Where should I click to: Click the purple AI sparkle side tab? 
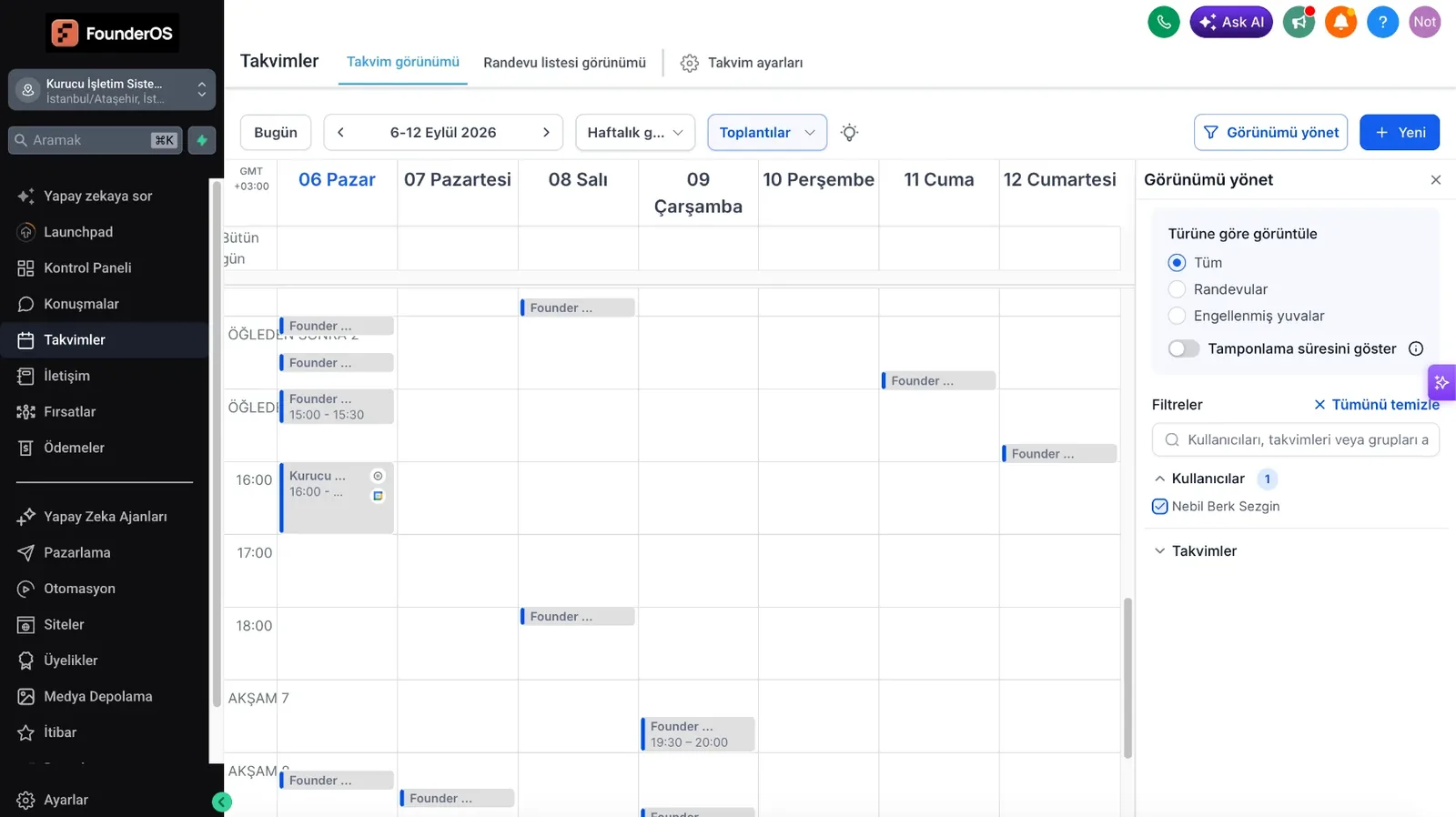click(1442, 383)
